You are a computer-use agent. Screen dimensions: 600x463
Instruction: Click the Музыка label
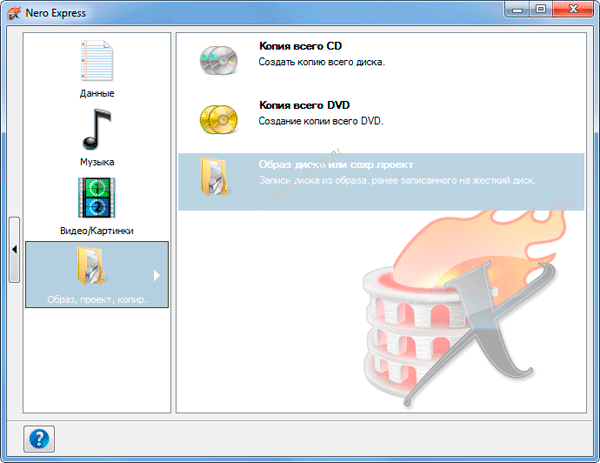(97, 162)
